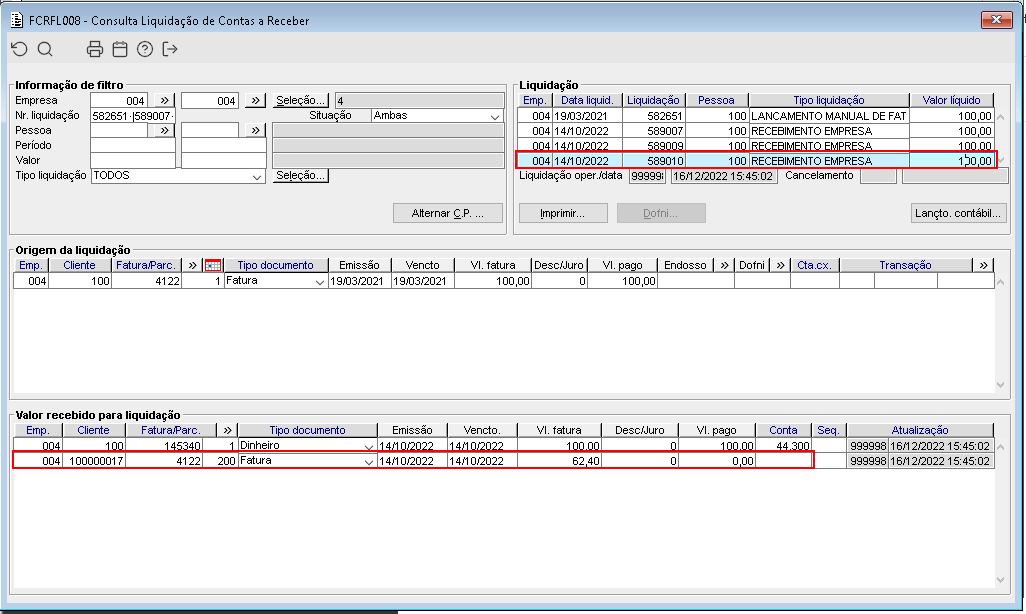This screenshot has height=614, width=1026.
Task: Click the Valor líquido column header
Action: pyautogui.click(x=951, y=100)
